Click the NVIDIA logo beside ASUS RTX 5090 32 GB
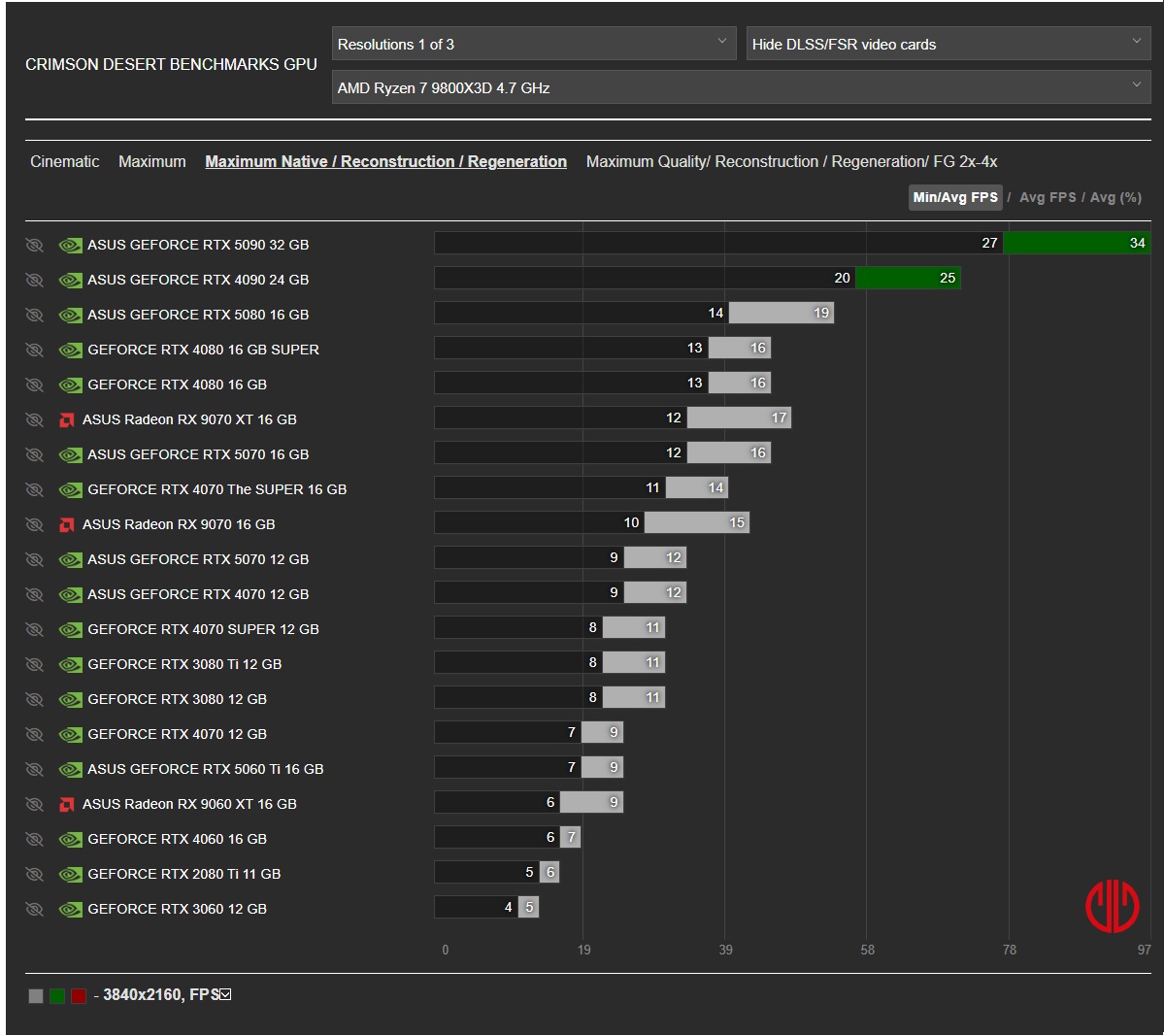1164x1036 pixels. [71, 245]
